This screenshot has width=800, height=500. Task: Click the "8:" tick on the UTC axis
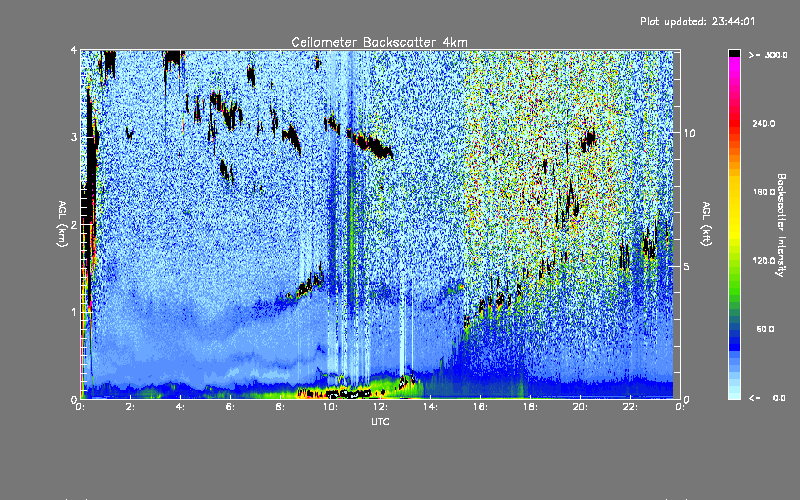tap(280, 407)
